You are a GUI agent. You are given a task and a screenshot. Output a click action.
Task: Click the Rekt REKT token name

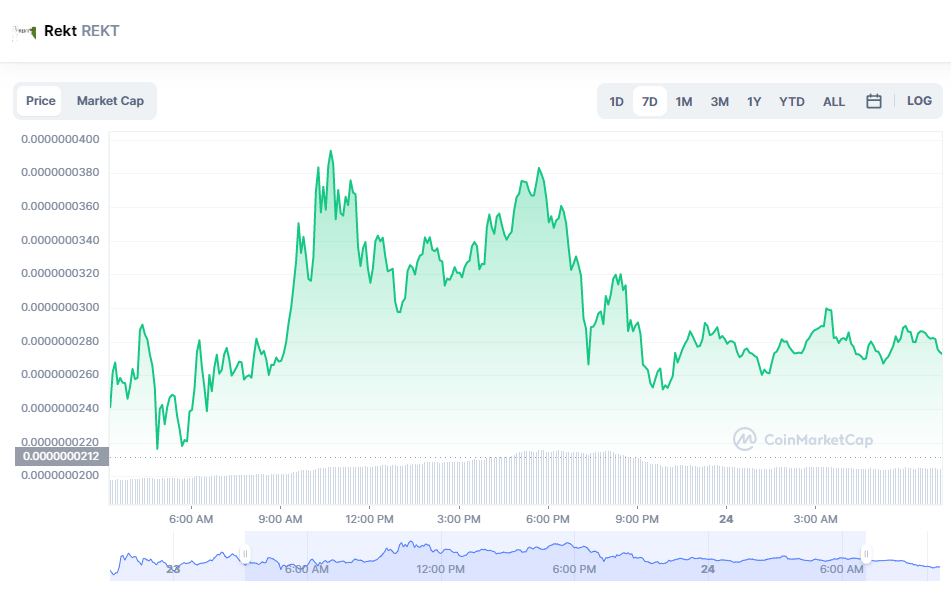pos(81,31)
